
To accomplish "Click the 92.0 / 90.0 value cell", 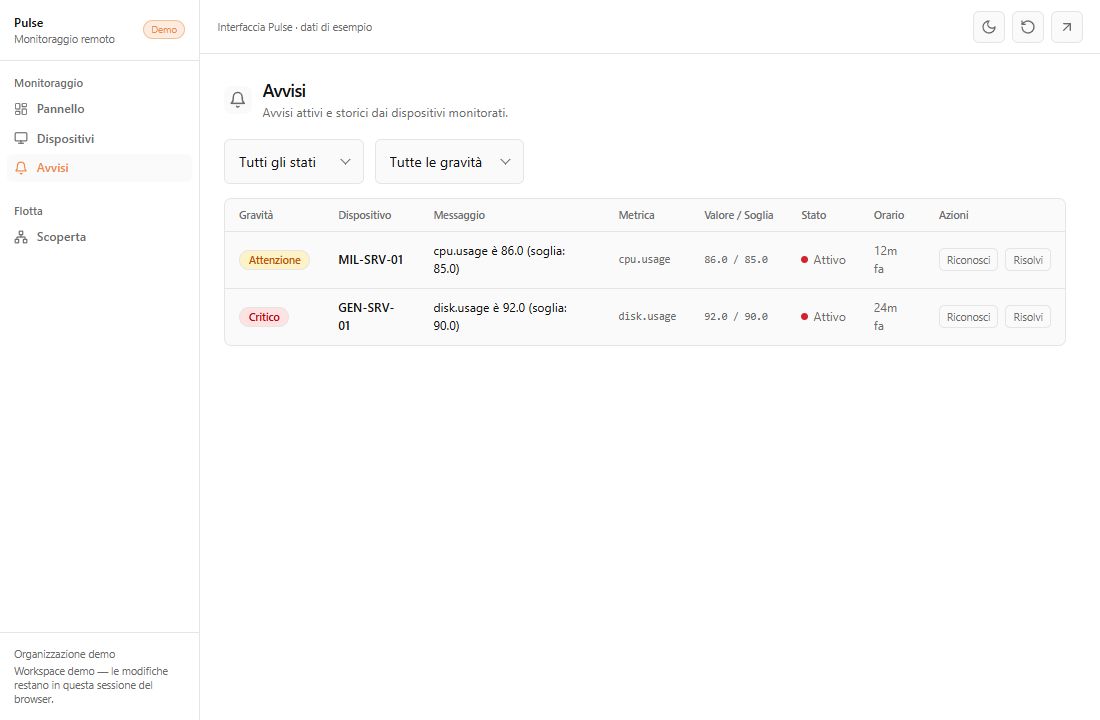I will [x=736, y=316].
